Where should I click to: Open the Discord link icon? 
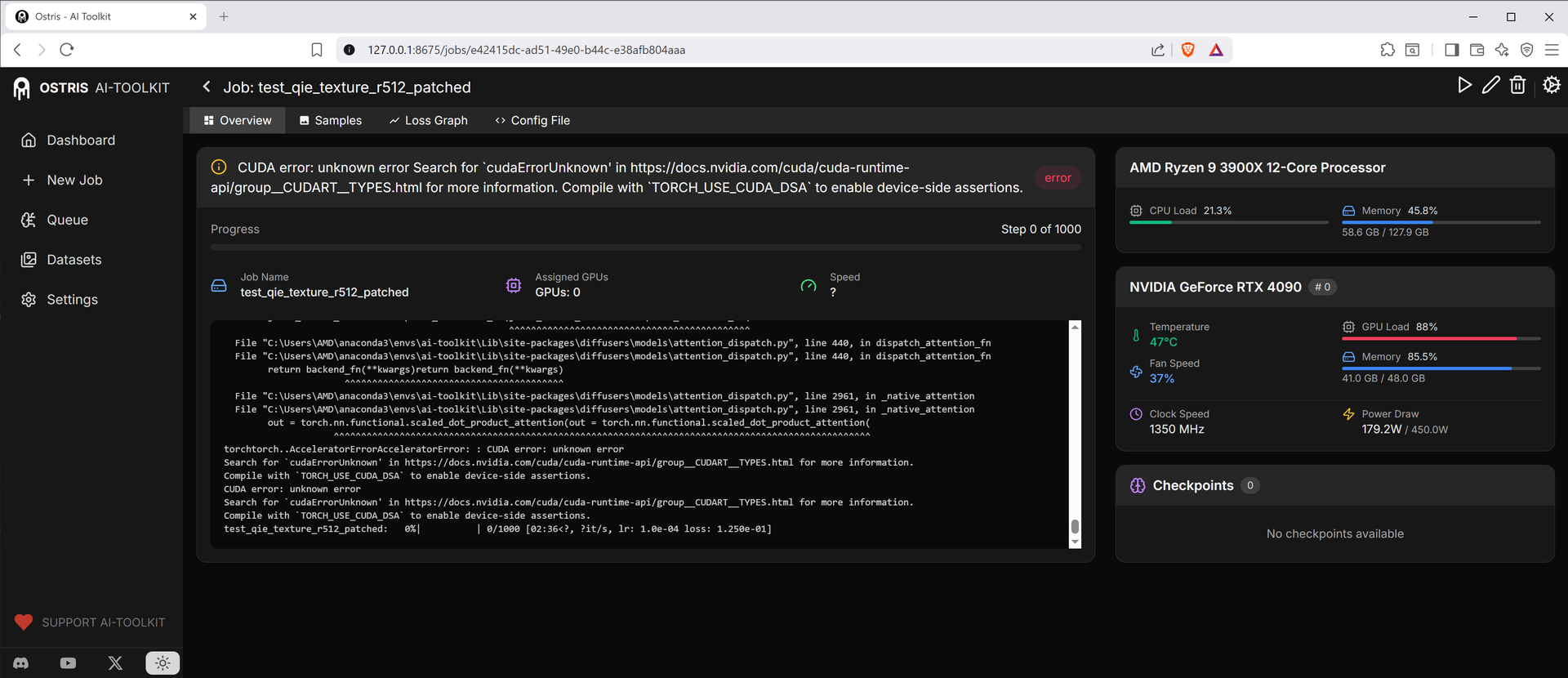click(x=21, y=663)
